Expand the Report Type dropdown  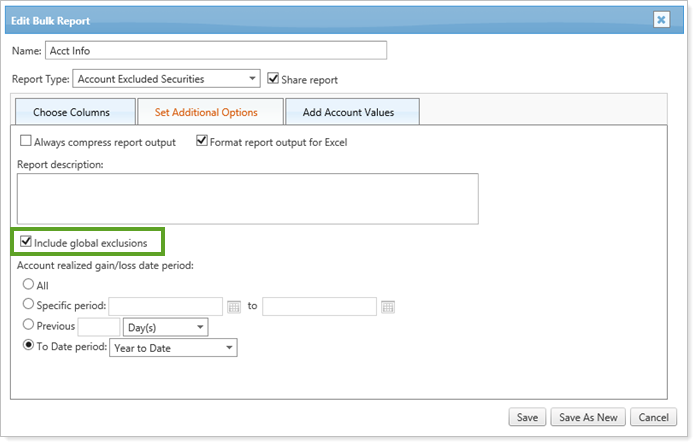(x=167, y=79)
